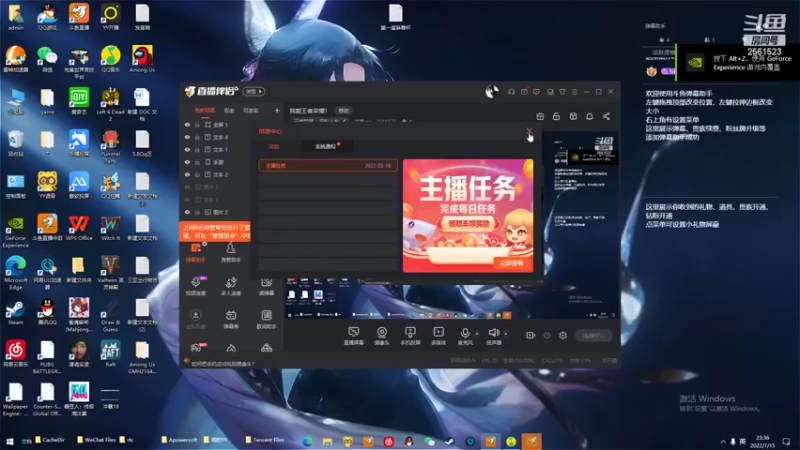Screen dimensions: 800x450
Task: Open the 房管助手 tool
Action: [231, 253]
